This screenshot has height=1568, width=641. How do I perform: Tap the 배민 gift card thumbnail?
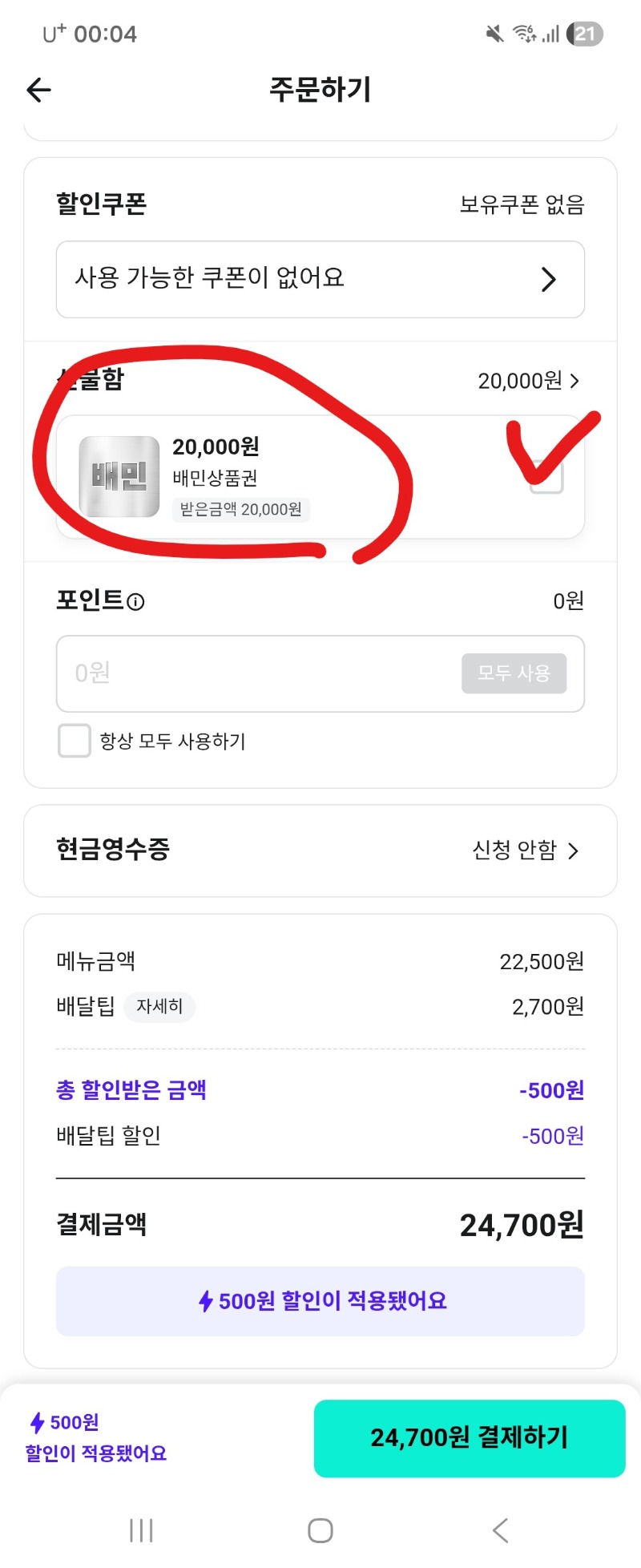coord(119,476)
